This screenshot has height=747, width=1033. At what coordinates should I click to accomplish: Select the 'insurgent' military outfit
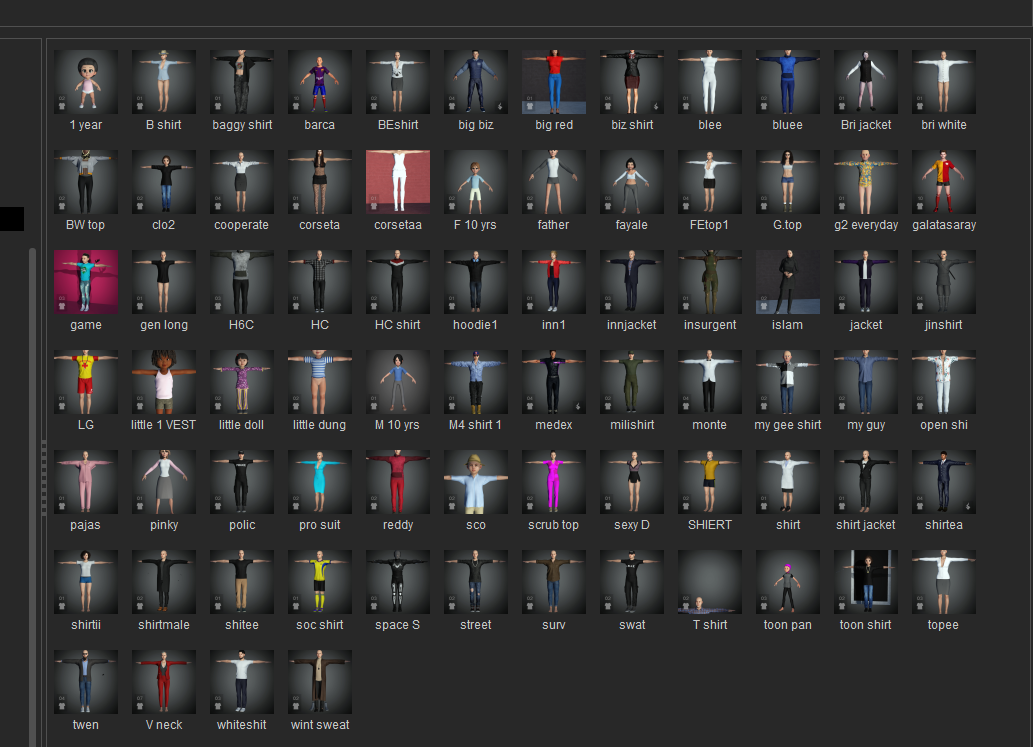click(x=710, y=282)
